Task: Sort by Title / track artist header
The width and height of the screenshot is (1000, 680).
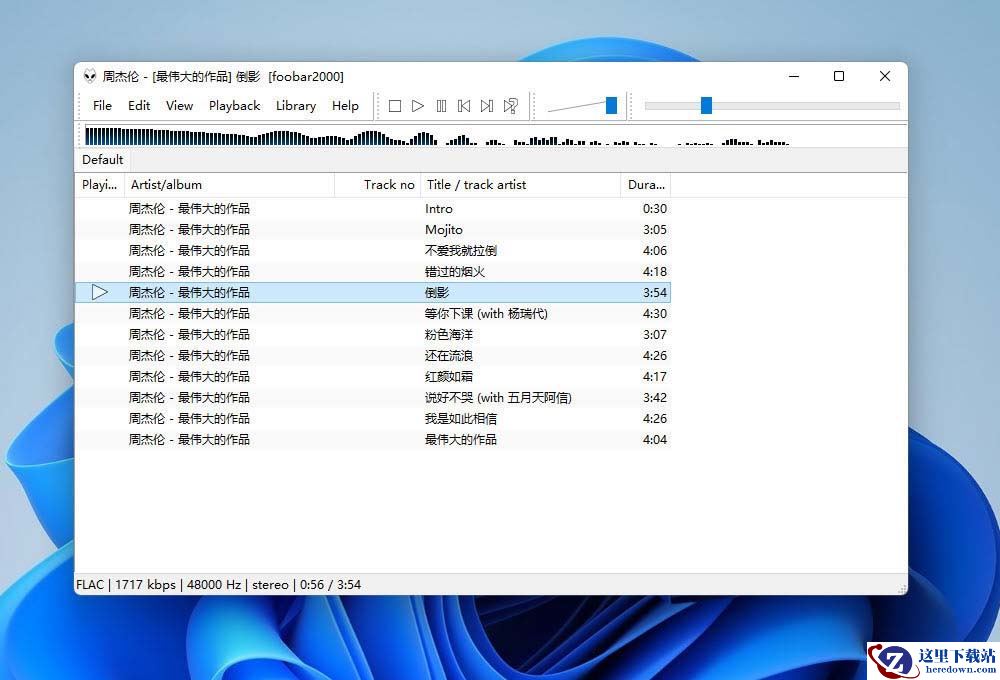Action: 520,185
